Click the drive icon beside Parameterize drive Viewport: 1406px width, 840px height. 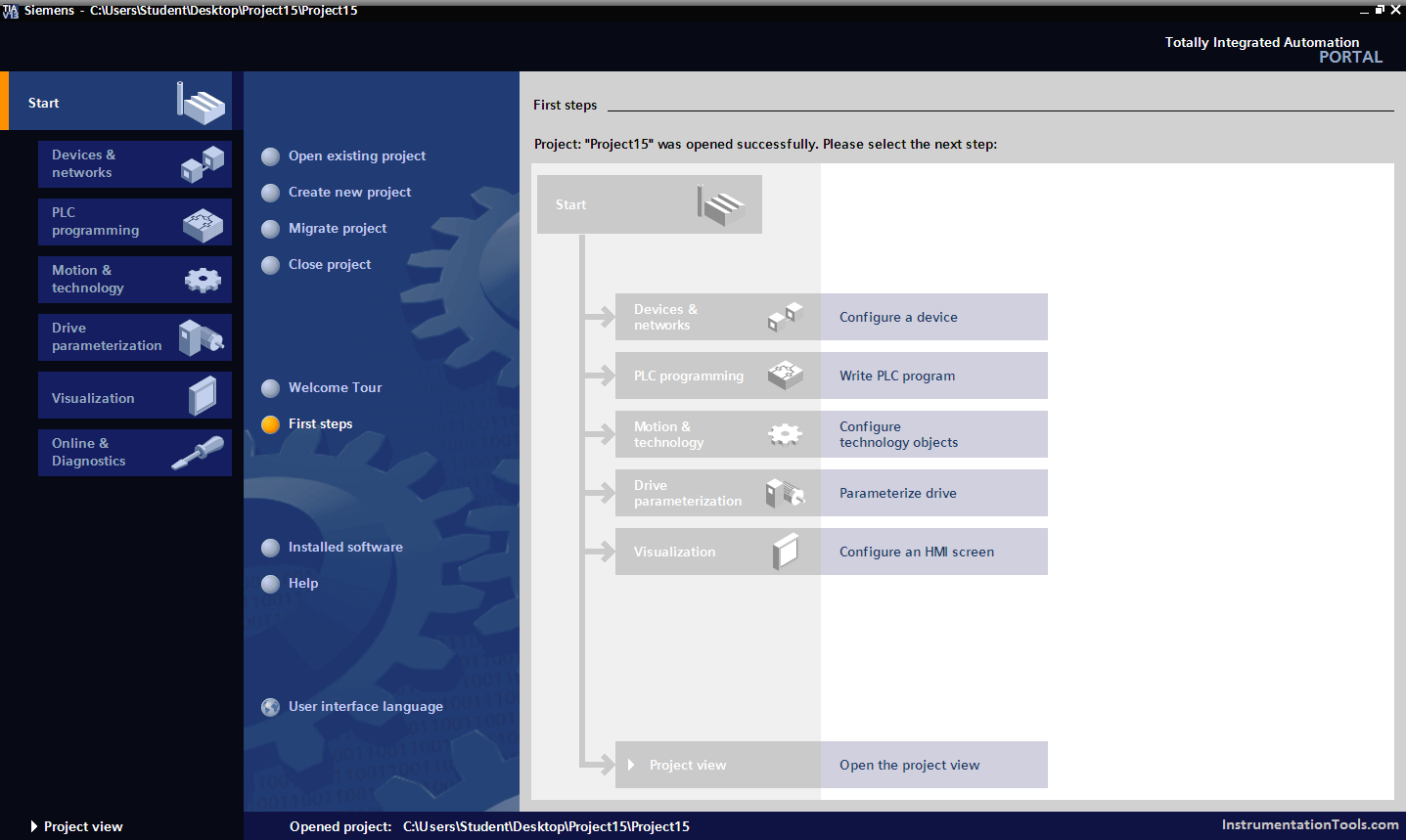pyautogui.click(x=785, y=493)
